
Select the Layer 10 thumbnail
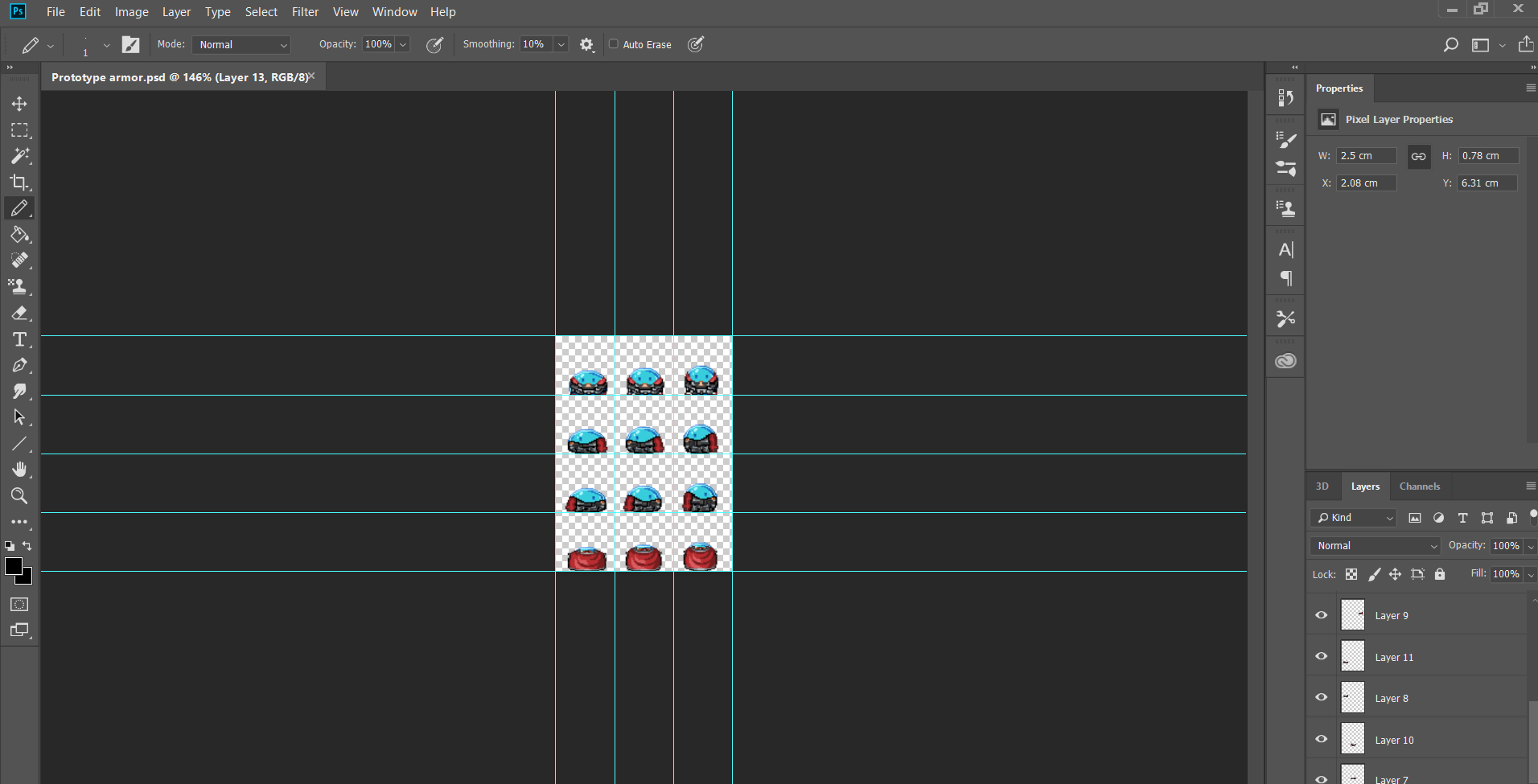(x=1353, y=739)
